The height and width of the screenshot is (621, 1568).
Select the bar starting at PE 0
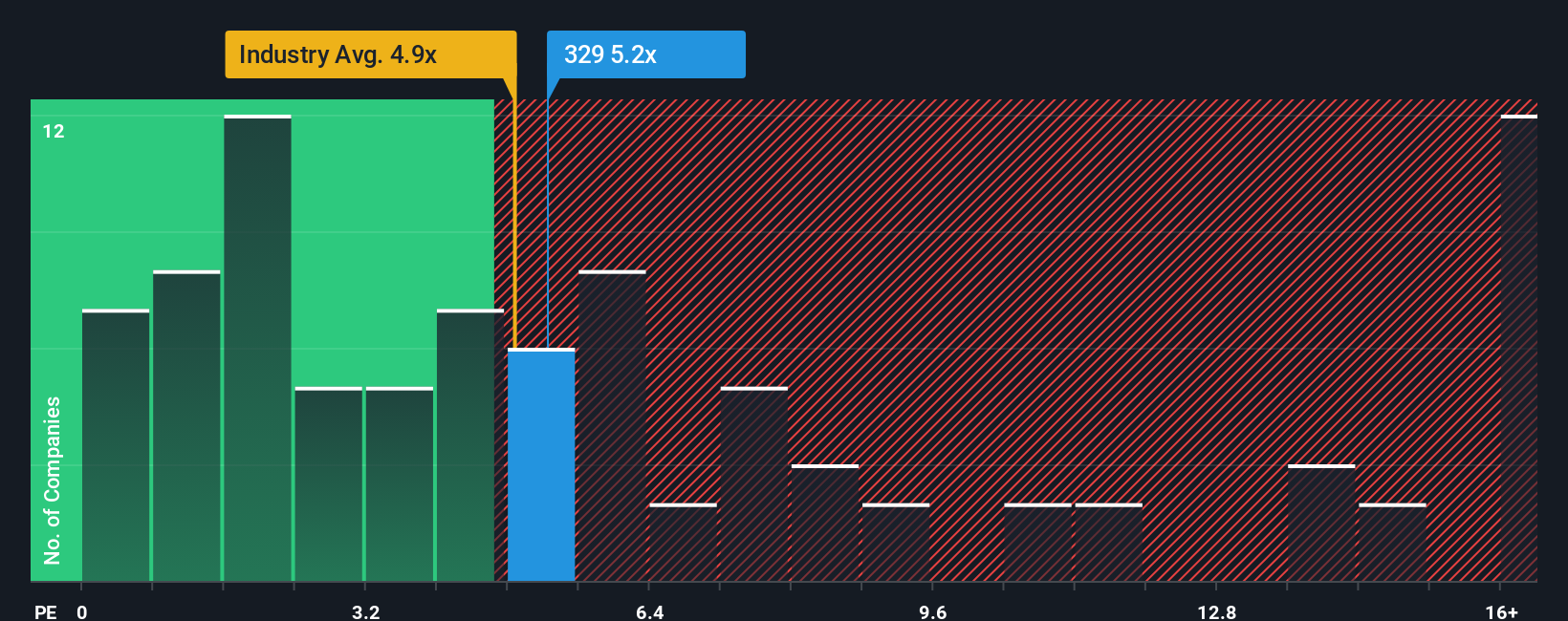pos(116,446)
